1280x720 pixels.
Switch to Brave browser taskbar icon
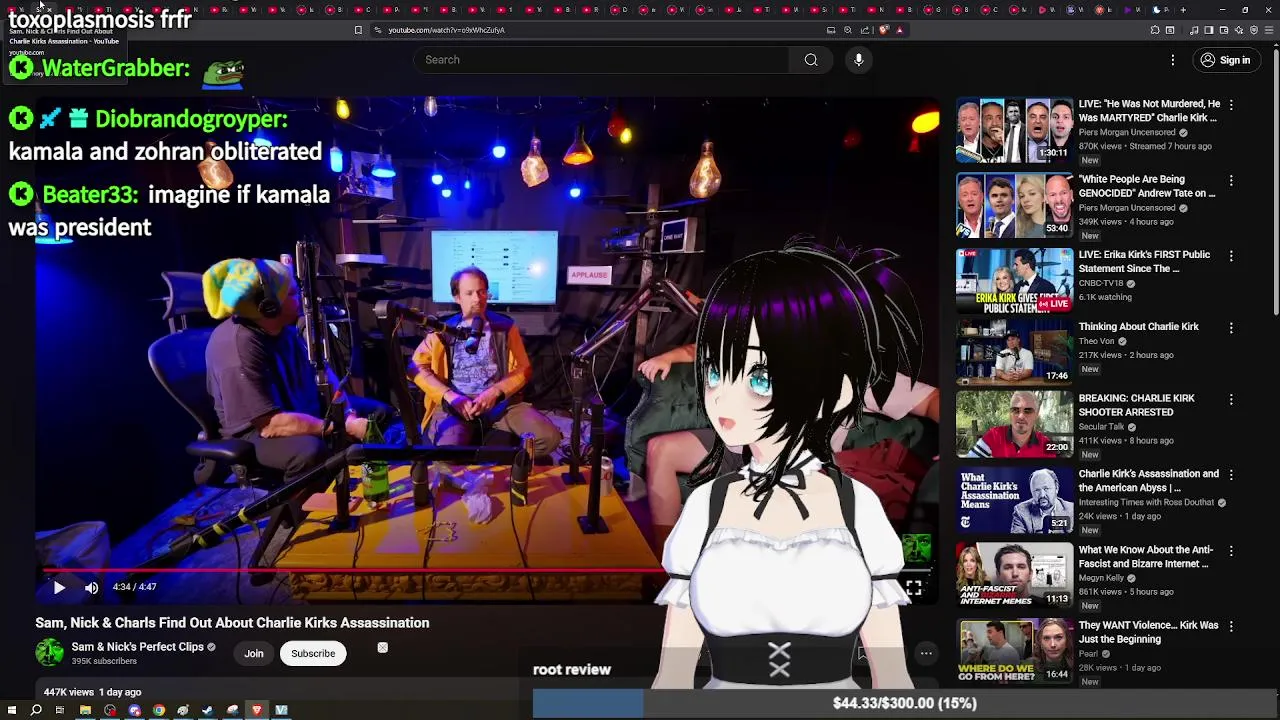pyautogui.click(x=257, y=710)
